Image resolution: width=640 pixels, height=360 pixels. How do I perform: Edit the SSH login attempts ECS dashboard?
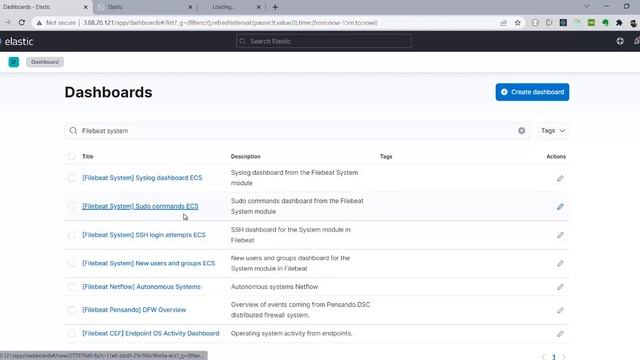click(560, 235)
